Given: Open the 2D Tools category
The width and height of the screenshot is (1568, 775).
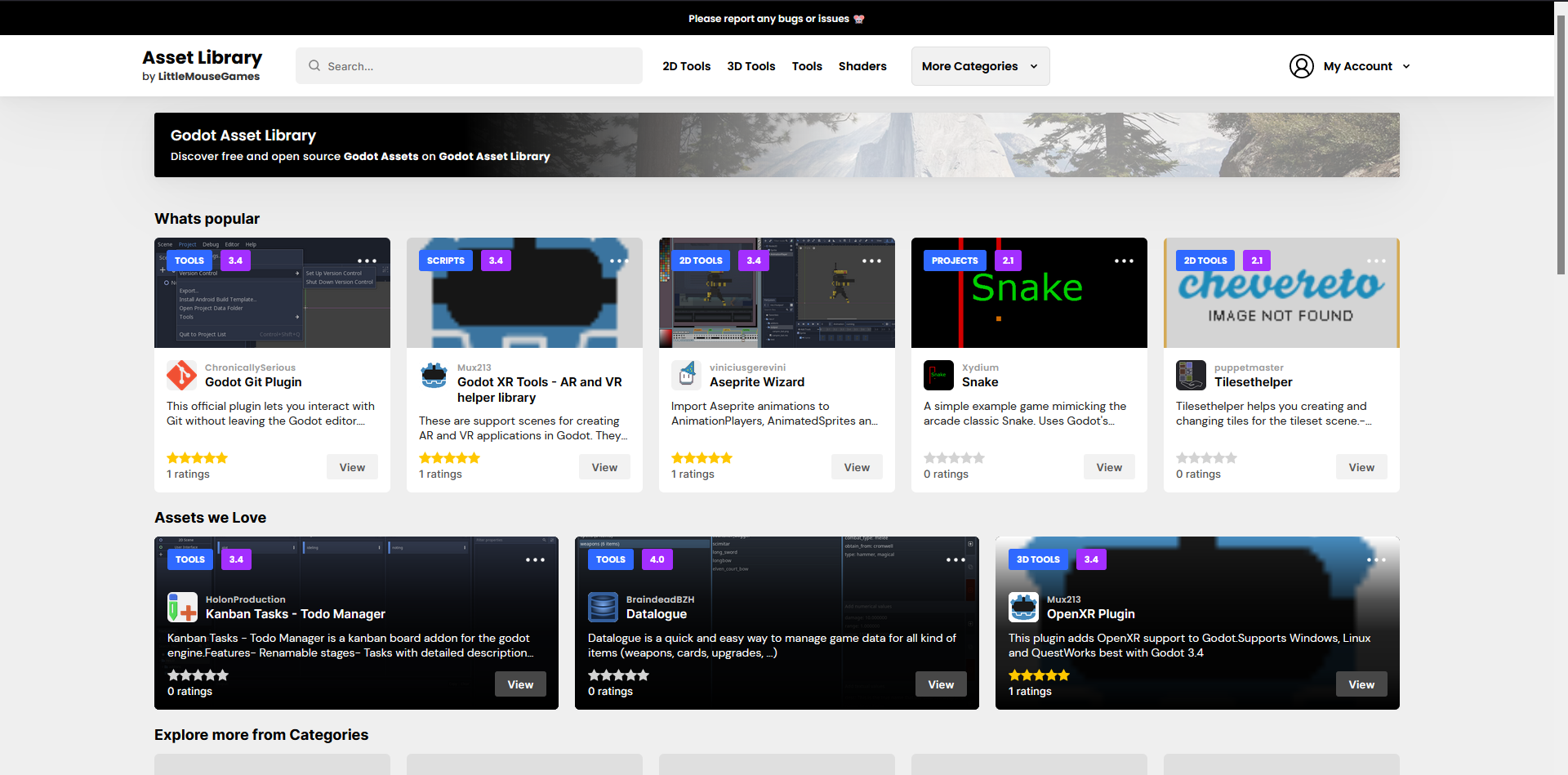Looking at the screenshot, I should click(686, 66).
